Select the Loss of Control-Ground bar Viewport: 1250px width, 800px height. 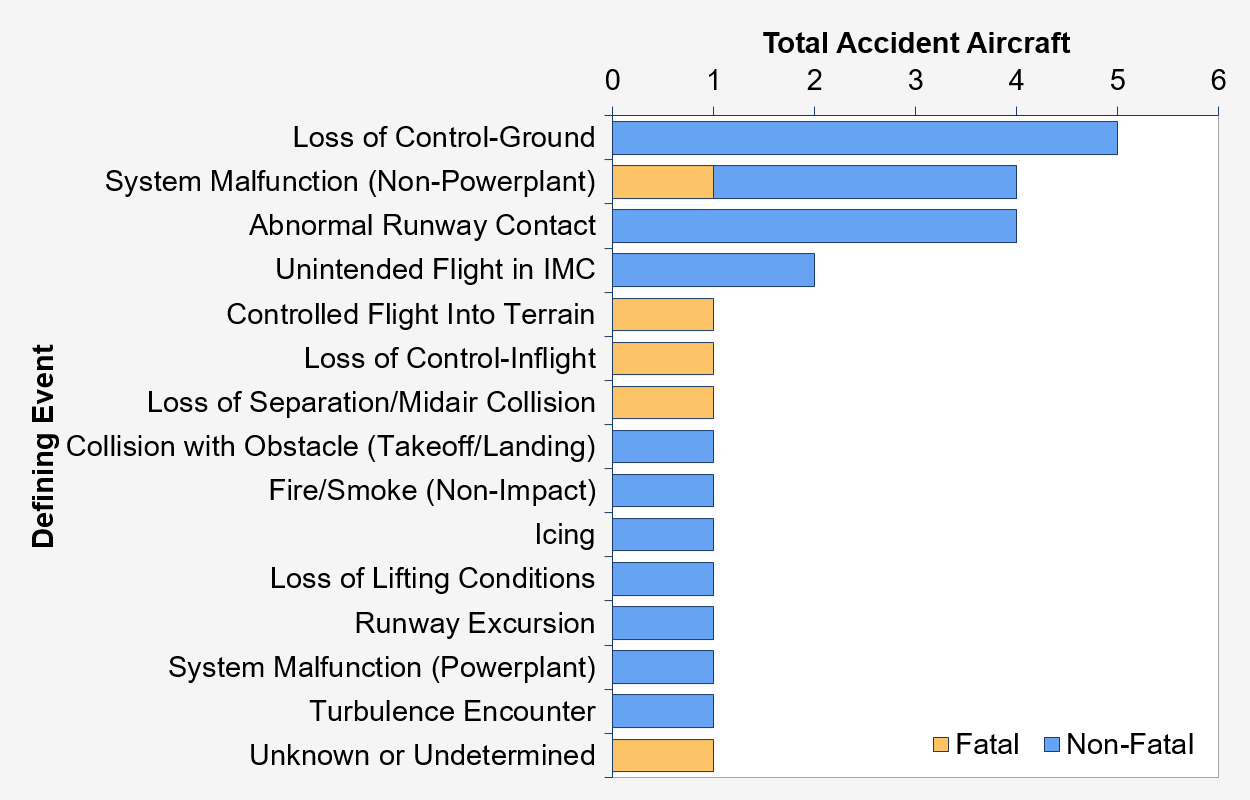point(865,138)
